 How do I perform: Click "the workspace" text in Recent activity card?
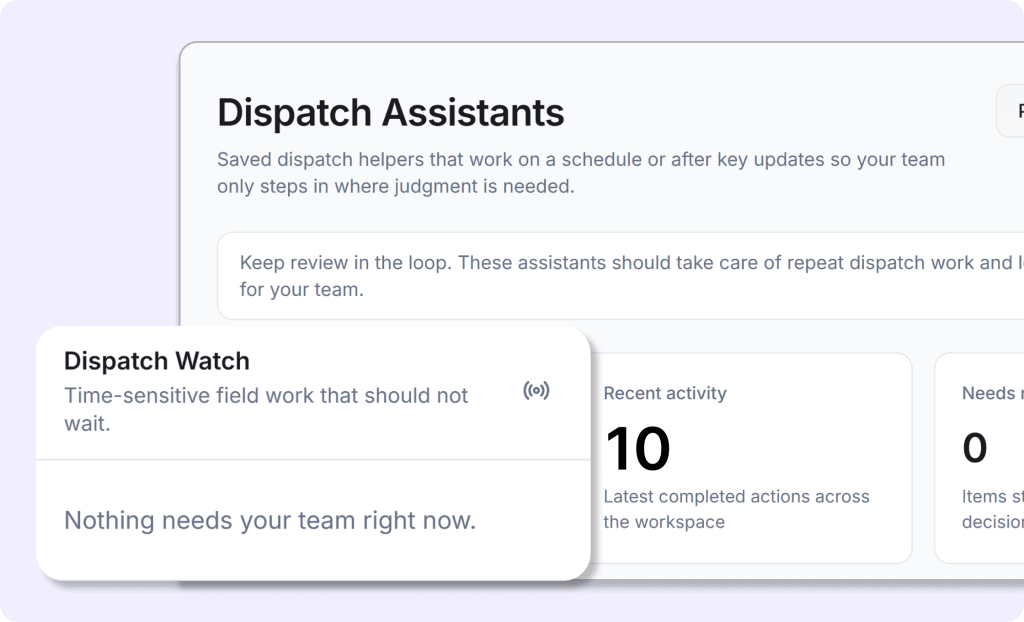coord(664,522)
